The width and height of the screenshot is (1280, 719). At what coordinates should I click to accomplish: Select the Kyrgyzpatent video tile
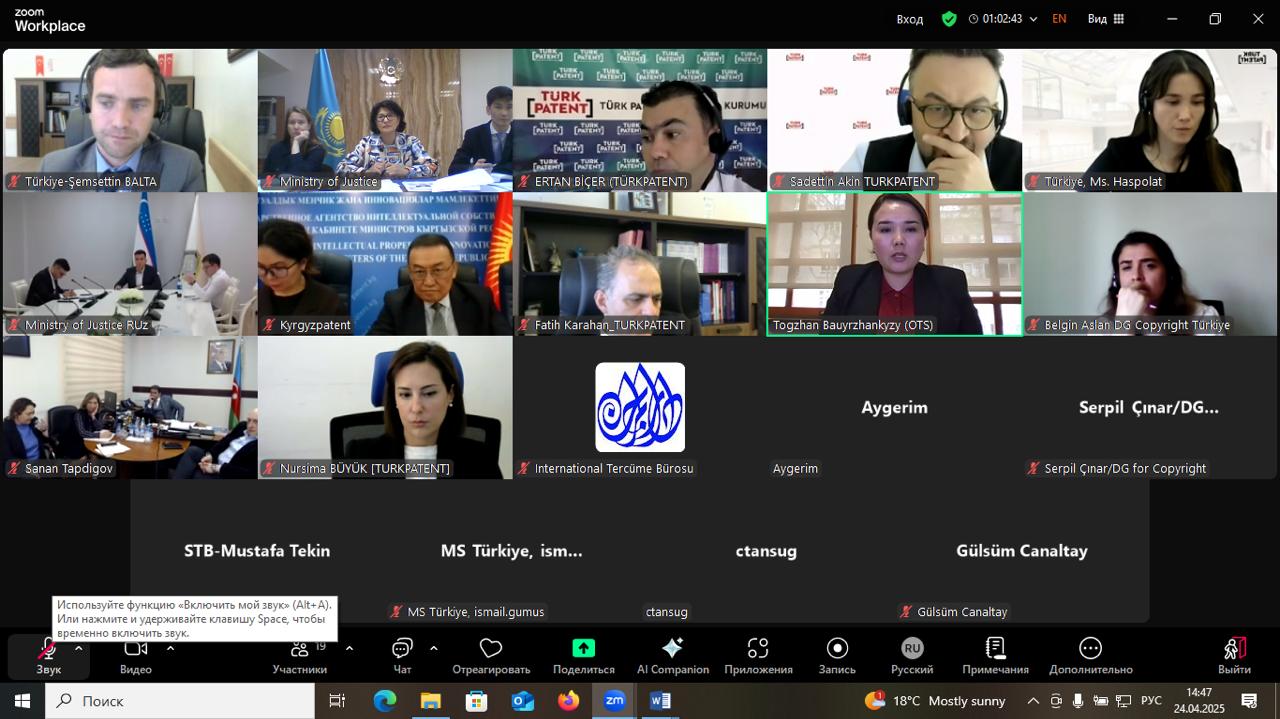385,264
